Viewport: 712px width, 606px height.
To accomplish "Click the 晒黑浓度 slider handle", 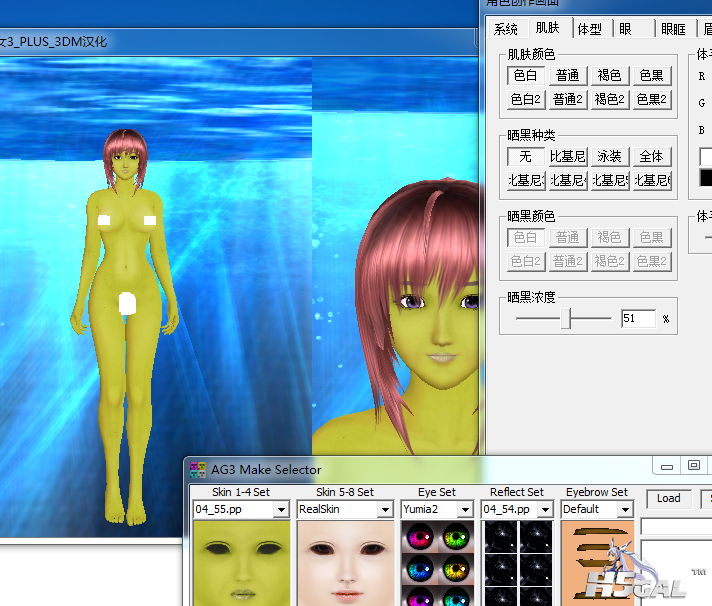I will (x=567, y=319).
